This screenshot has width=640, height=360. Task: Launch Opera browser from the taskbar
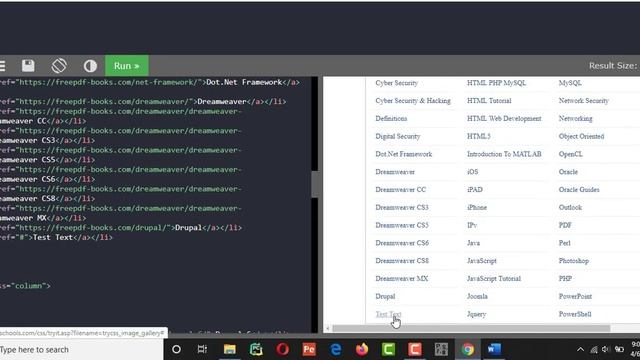click(282, 349)
